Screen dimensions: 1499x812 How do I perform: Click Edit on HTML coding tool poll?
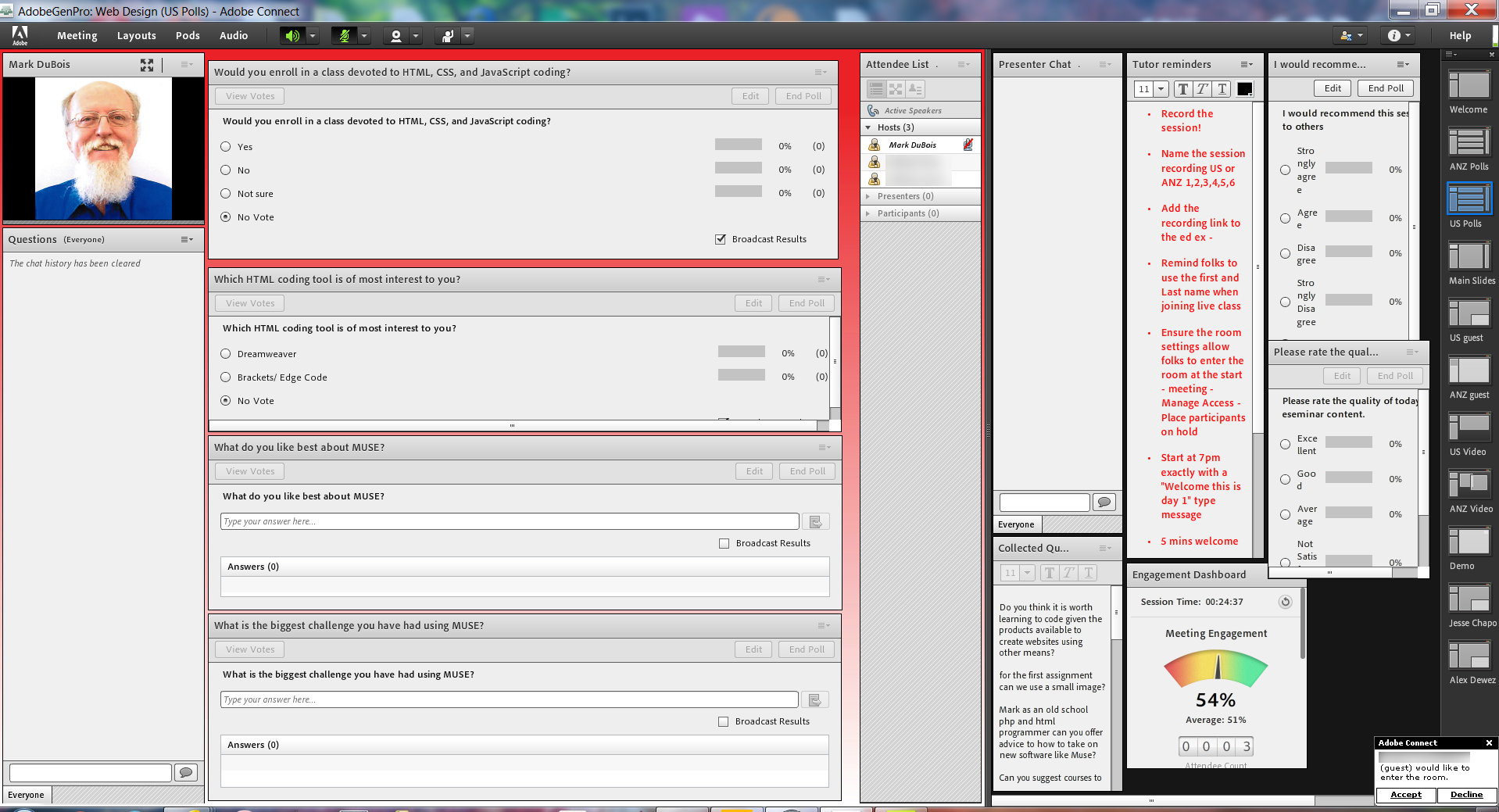click(x=753, y=303)
